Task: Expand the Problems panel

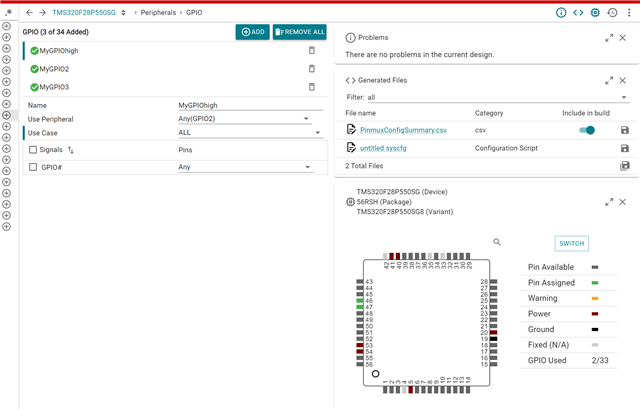Action: coord(609,38)
